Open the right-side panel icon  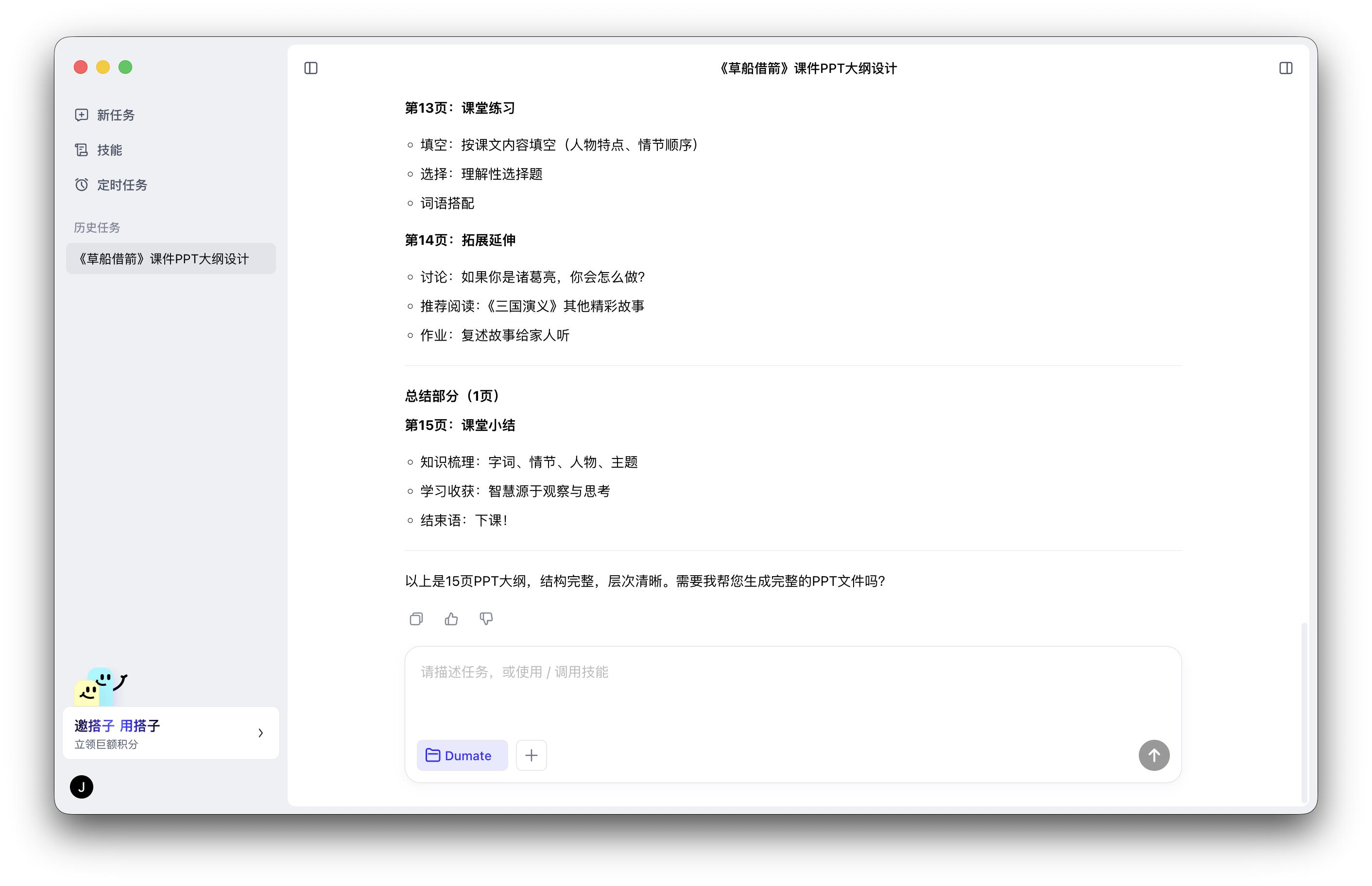[x=1287, y=68]
